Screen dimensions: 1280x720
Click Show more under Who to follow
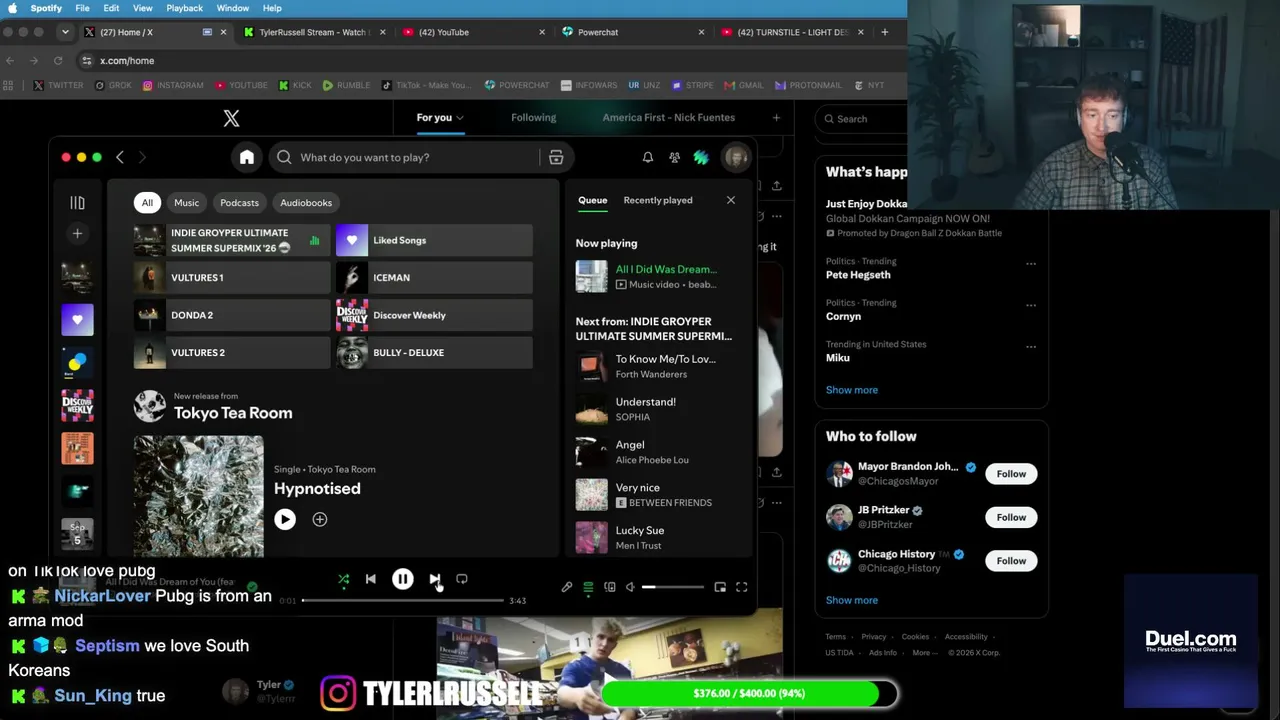pyautogui.click(x=852, y=600)
